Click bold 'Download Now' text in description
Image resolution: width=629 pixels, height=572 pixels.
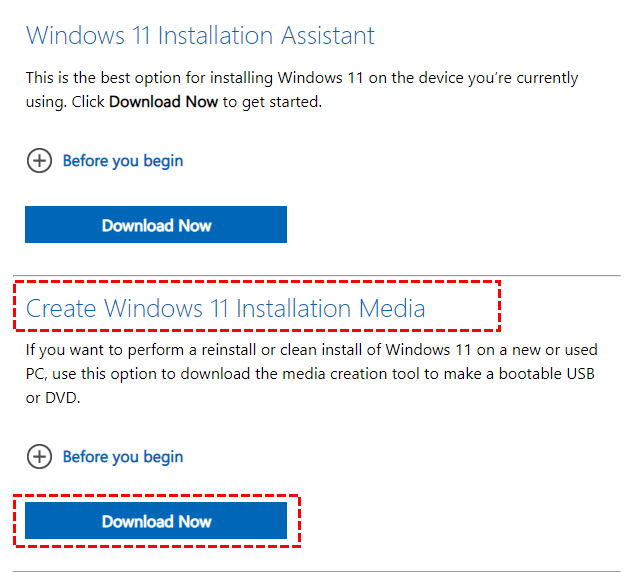coord(163,102)
